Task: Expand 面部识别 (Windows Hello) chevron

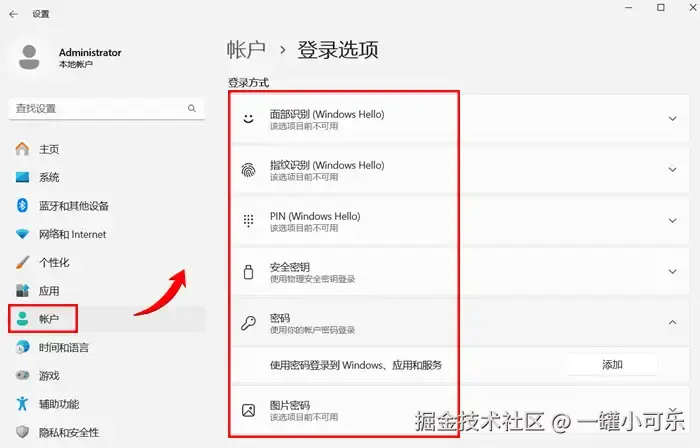Action: coord(672,119)
